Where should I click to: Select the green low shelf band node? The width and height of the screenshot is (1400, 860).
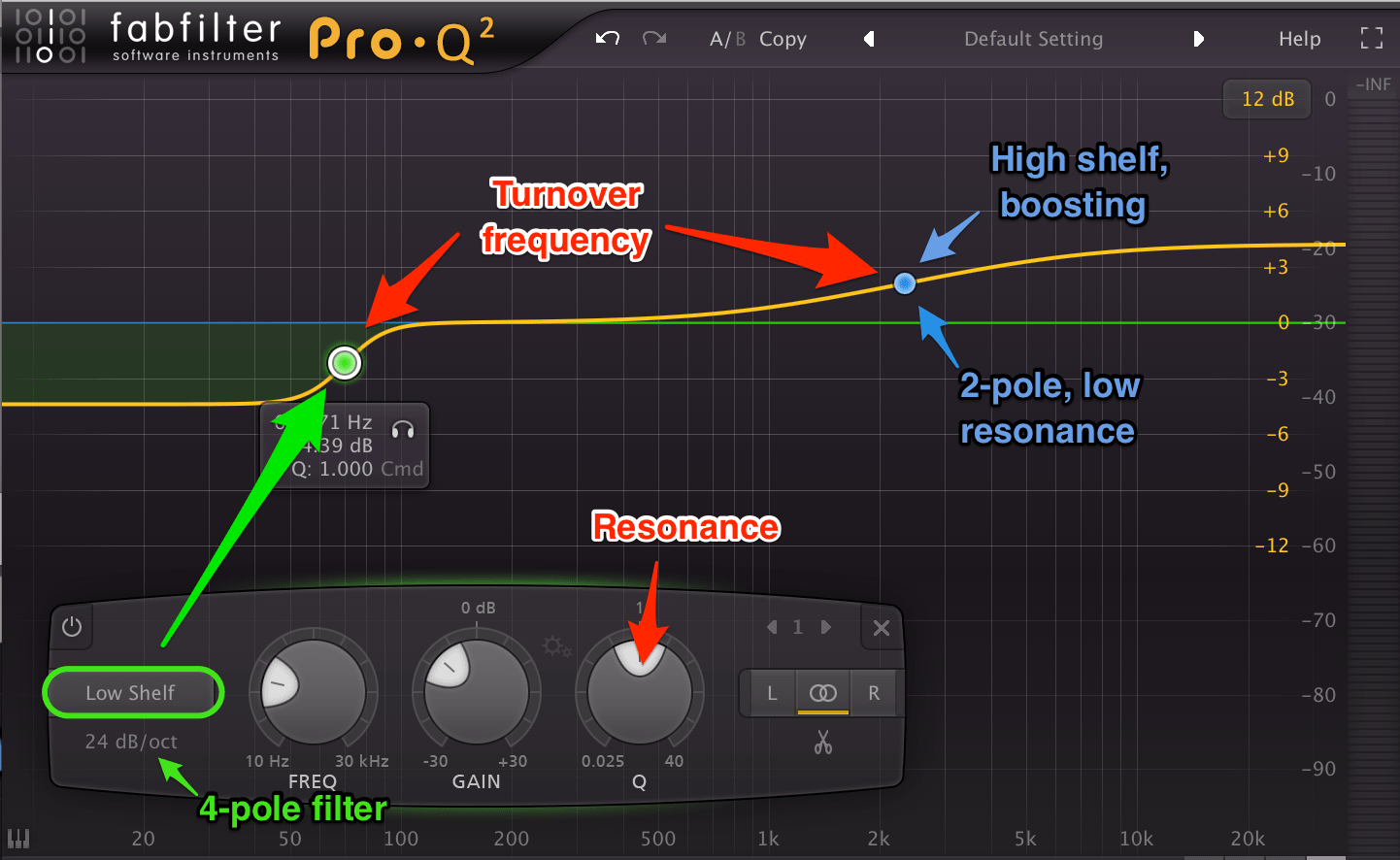tap(345, 363)
